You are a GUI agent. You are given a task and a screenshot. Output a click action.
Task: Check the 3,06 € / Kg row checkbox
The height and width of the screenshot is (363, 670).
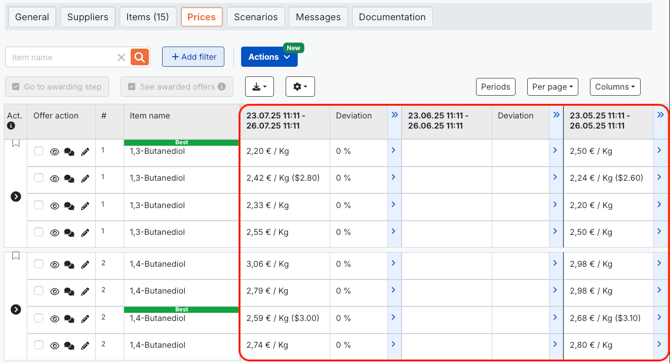39,264
